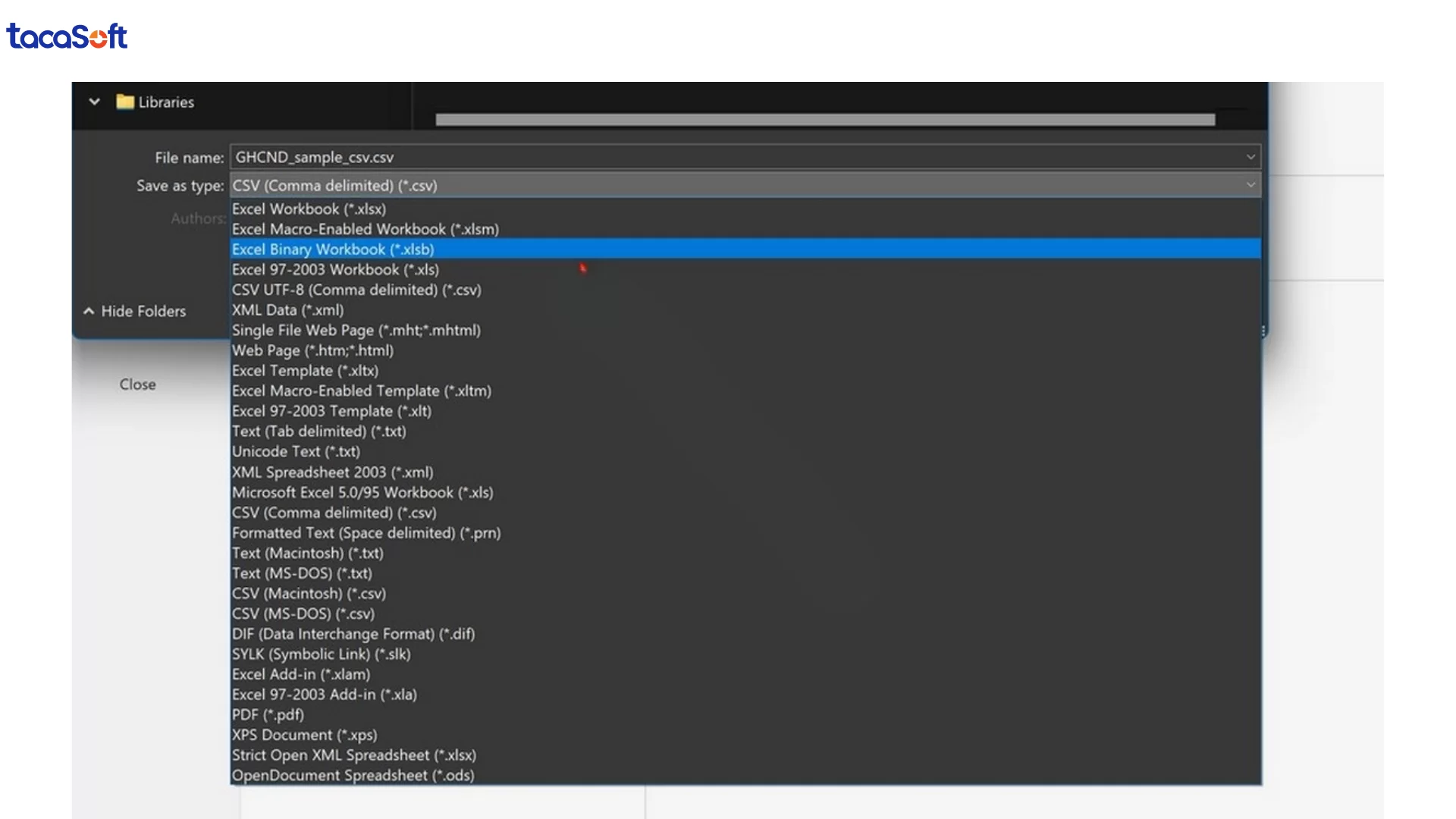Click the Hide Folders button
Screen dimensions: 1456x819
(135, 311)
